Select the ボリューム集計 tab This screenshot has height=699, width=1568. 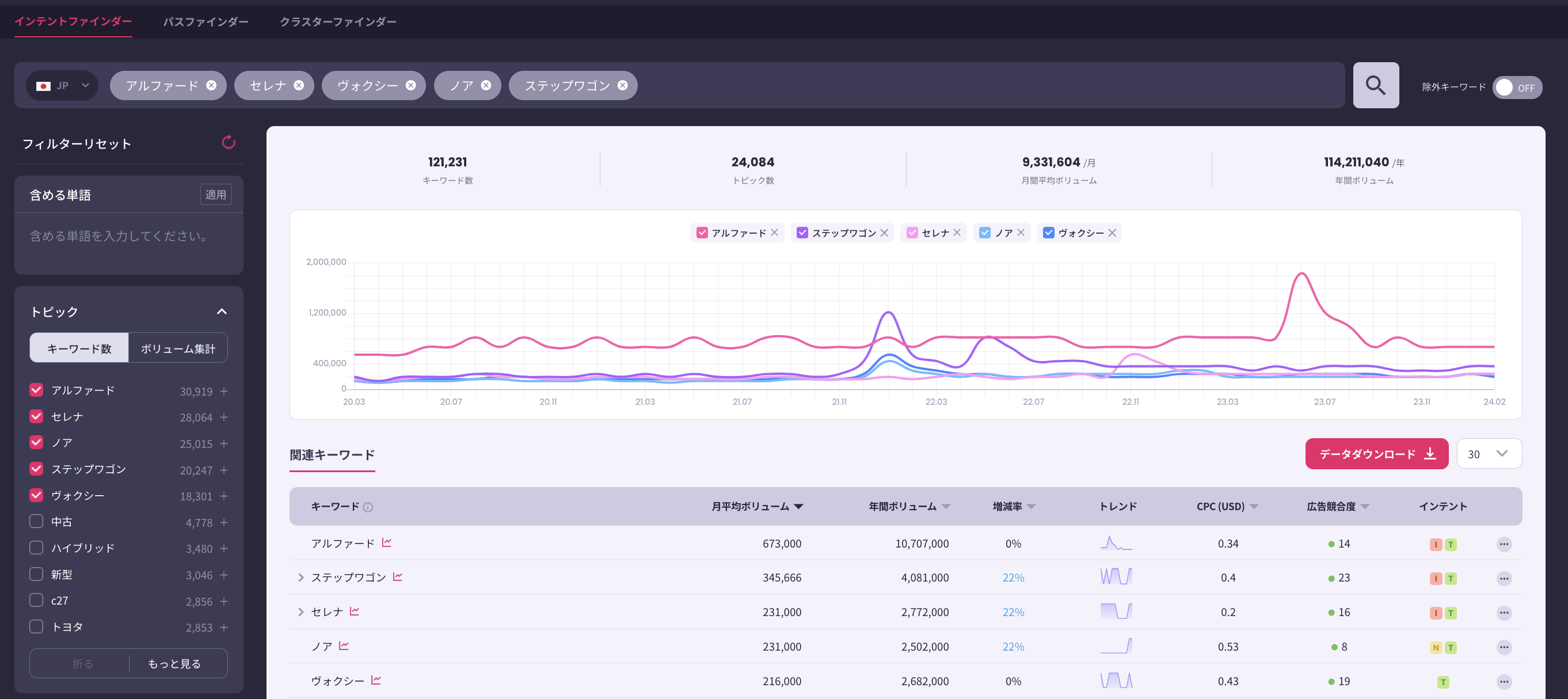[x=178, y=348]
